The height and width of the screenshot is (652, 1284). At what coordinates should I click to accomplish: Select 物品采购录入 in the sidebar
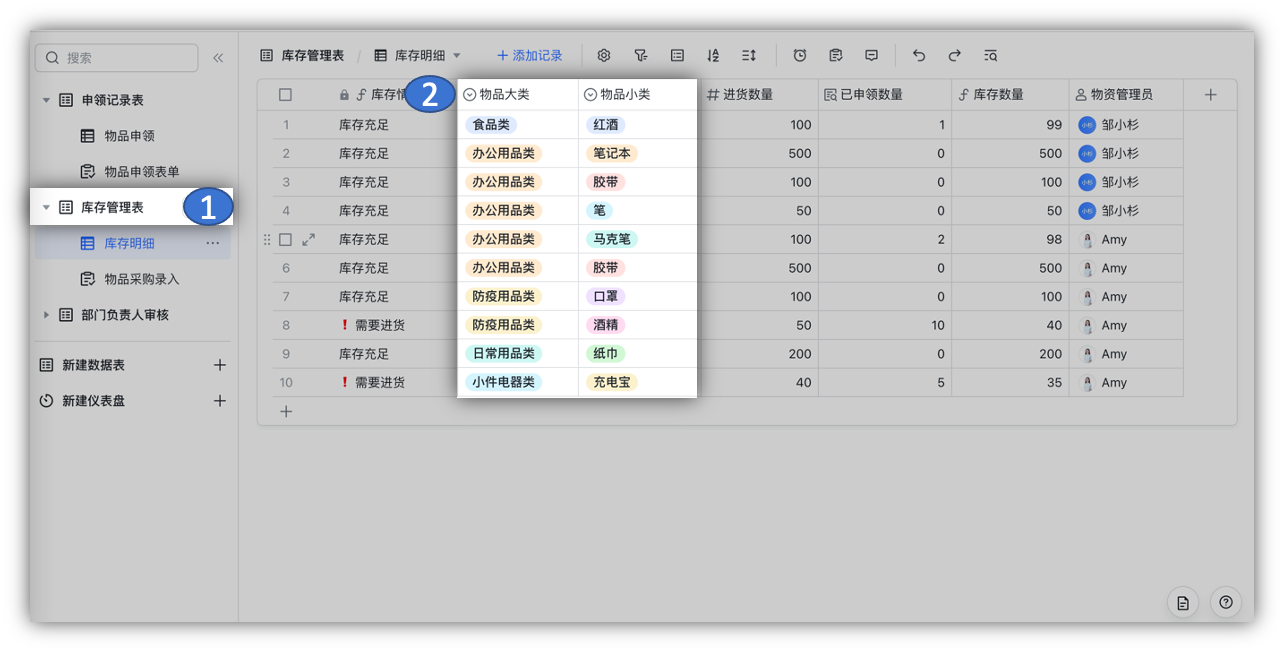click(141, 279)
